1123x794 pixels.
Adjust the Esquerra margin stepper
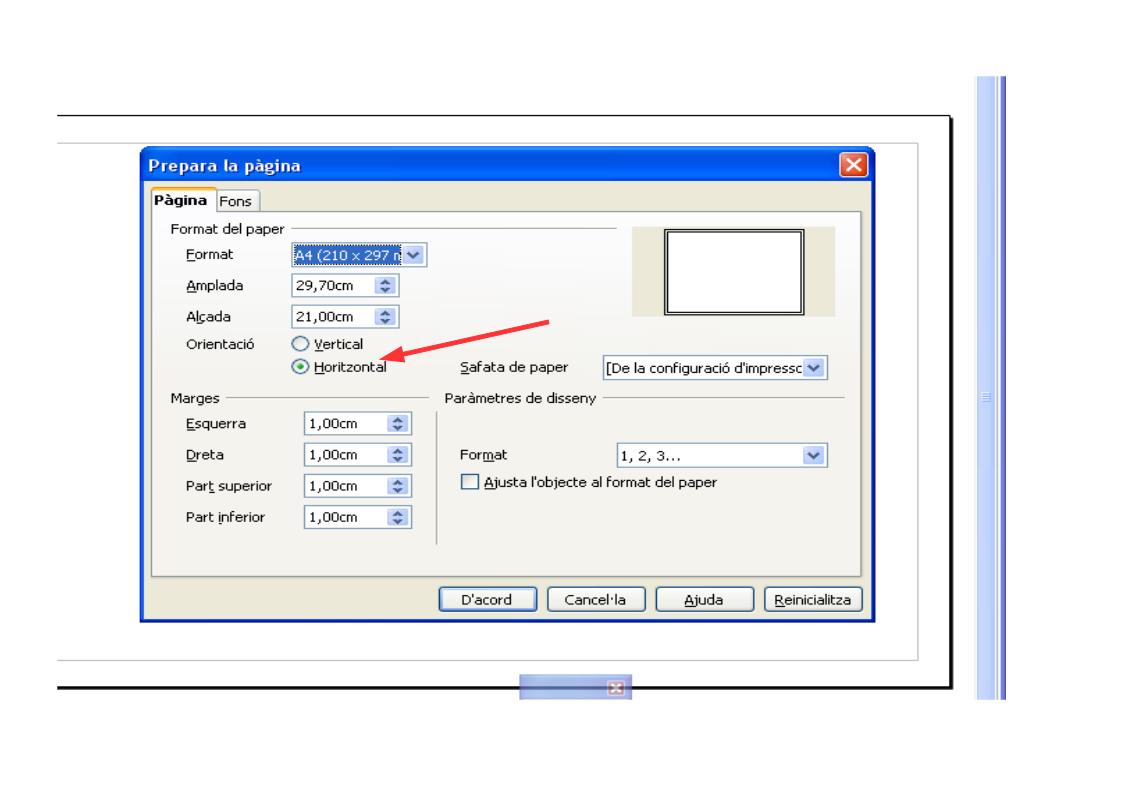[397, 424]
